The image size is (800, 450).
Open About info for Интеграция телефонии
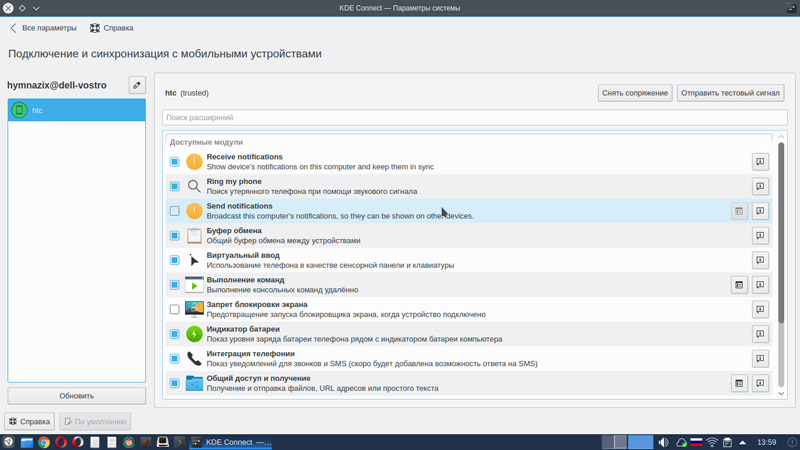click(x=760, y=359)
